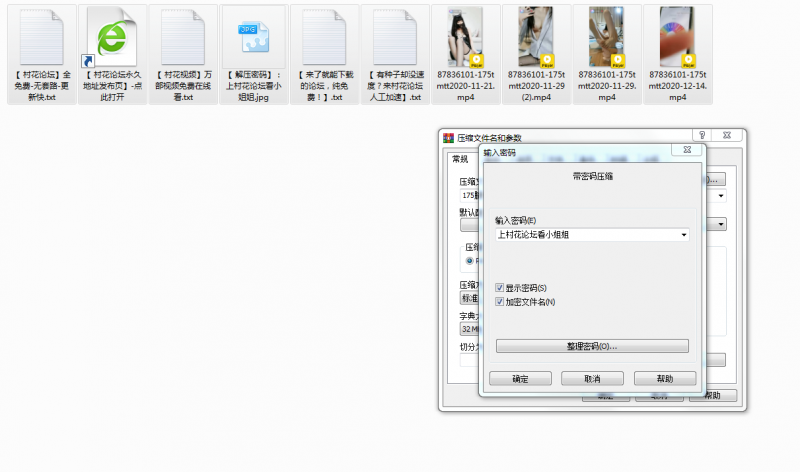Image resolution: width=800 pixels, height=472 pixels.
Task: Select the mtt2020-12-14.mp4 video thumbnail
Action: point(678,37)
